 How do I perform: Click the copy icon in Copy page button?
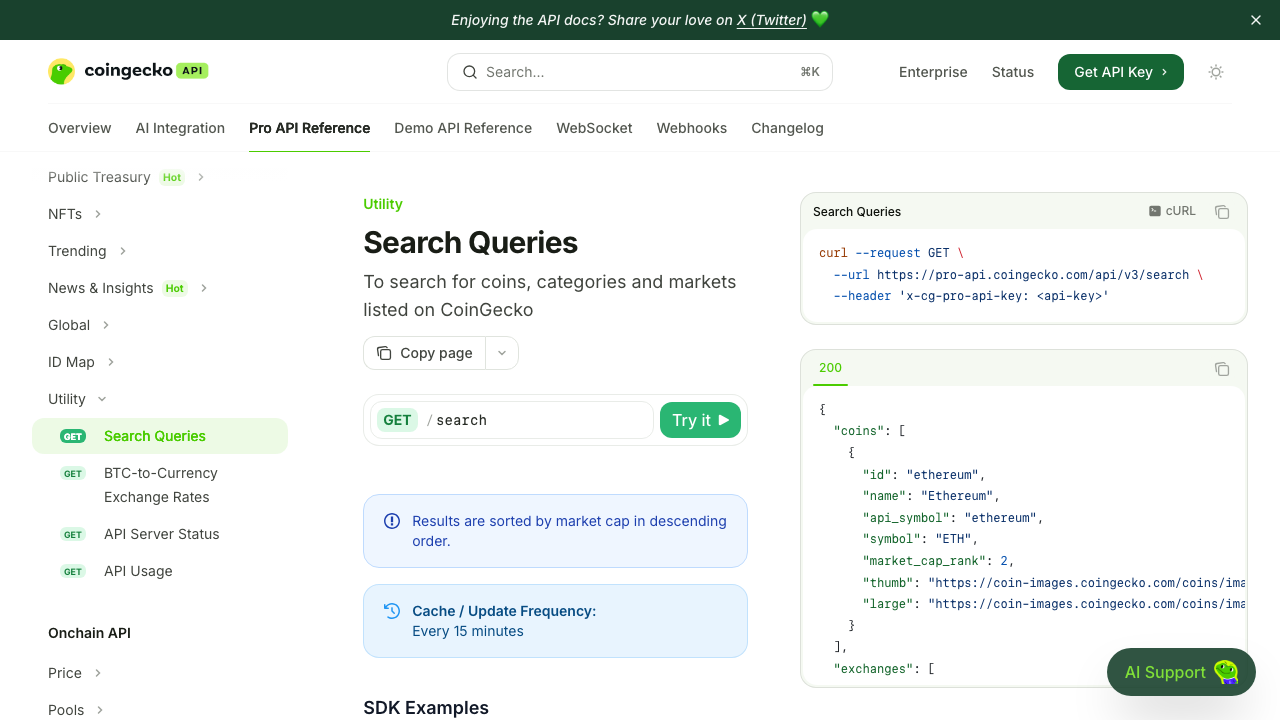[384, 353]
